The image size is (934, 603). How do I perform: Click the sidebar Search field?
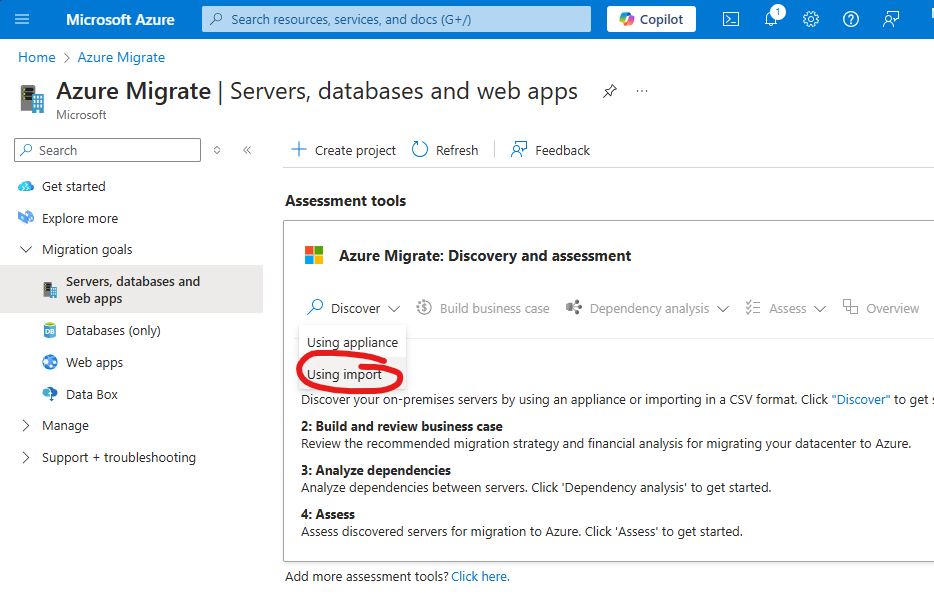pos(108,150)
